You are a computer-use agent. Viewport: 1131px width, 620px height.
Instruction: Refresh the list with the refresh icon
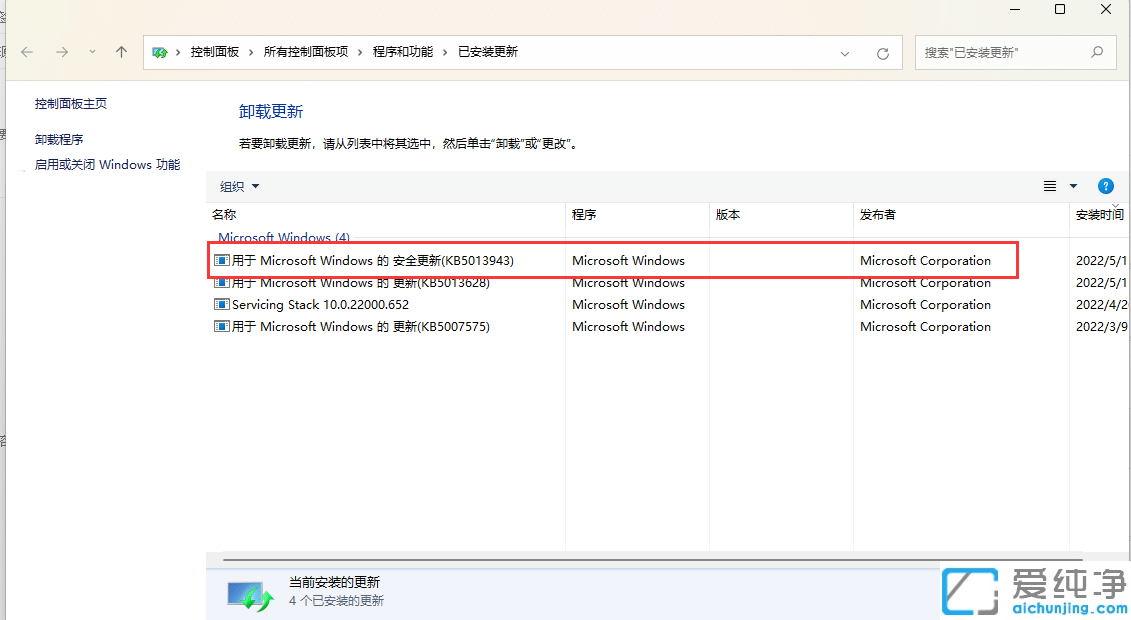[x=883, y=53]
